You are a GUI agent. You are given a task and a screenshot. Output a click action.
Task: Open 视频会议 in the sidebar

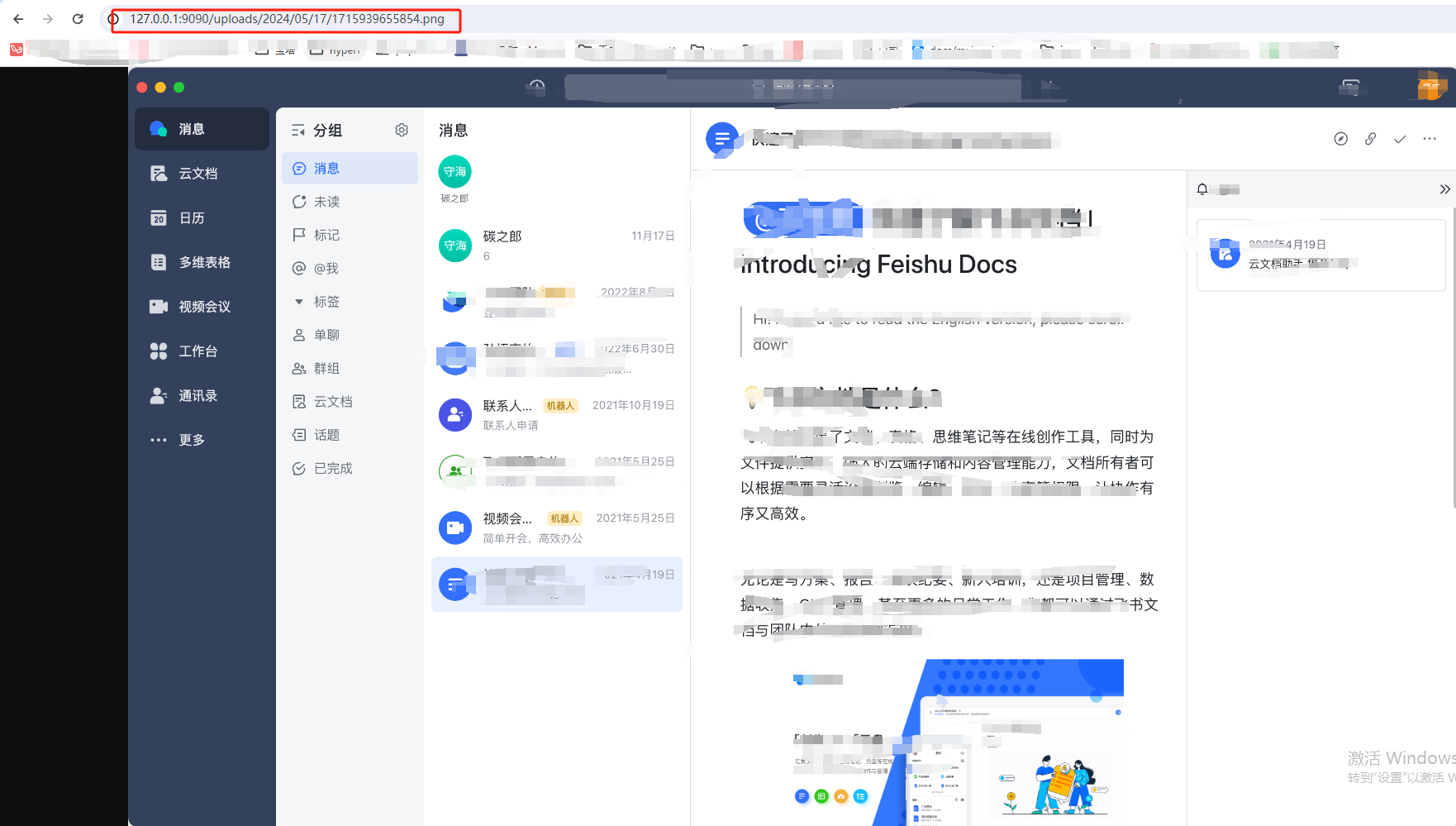pos(202,307)
